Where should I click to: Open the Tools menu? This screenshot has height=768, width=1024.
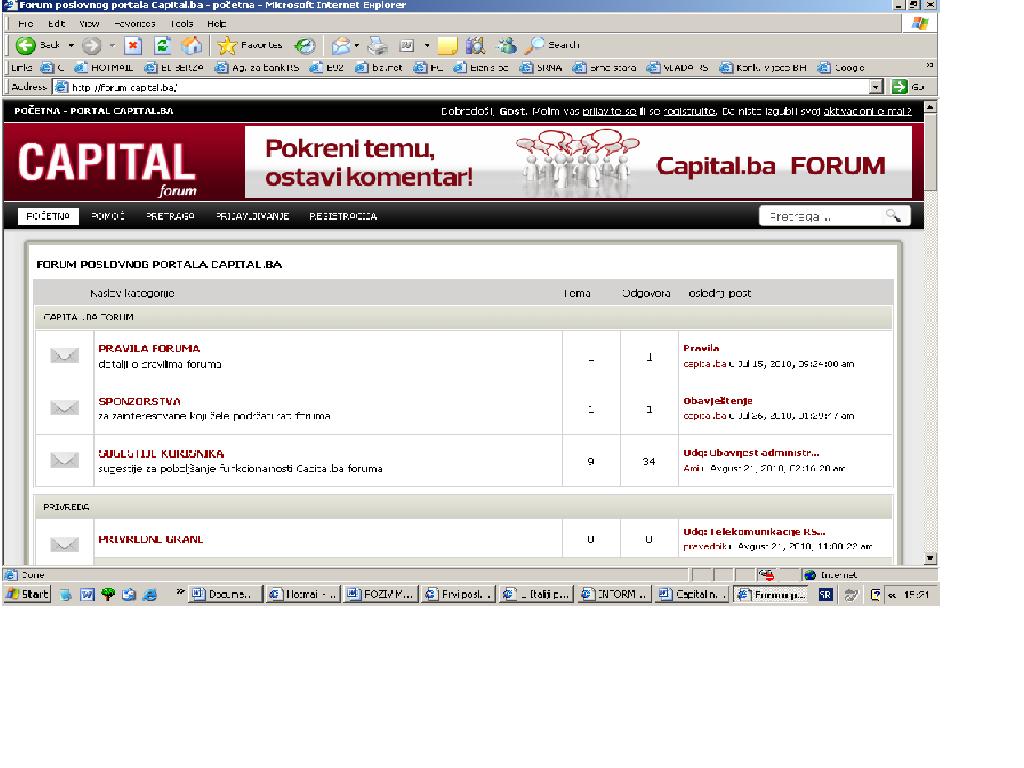[x=182, y=23]
